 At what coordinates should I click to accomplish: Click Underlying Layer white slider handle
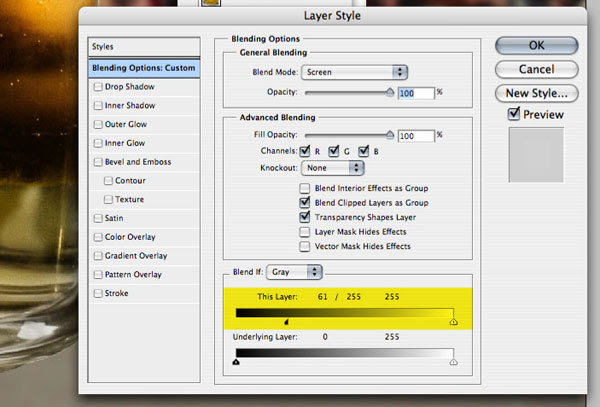click(x=453, y=362)
